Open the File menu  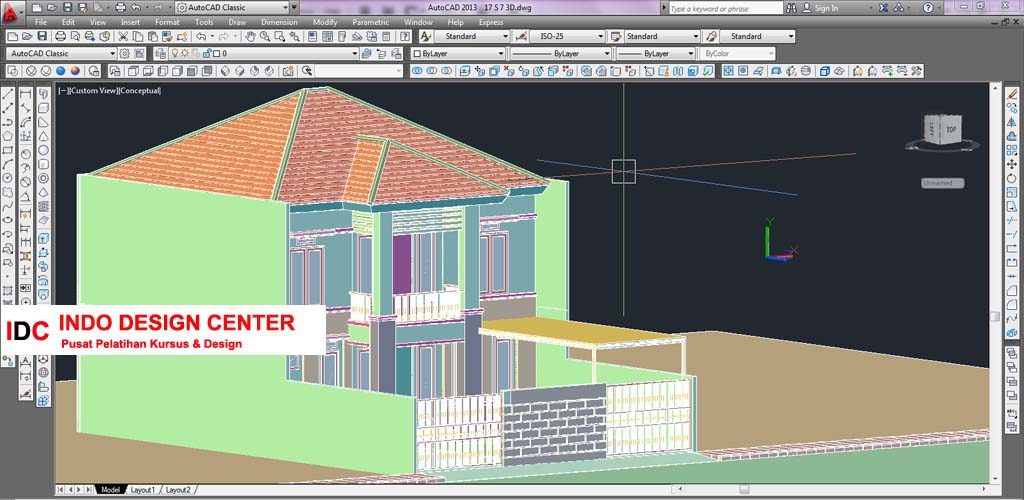coord(40,22)
